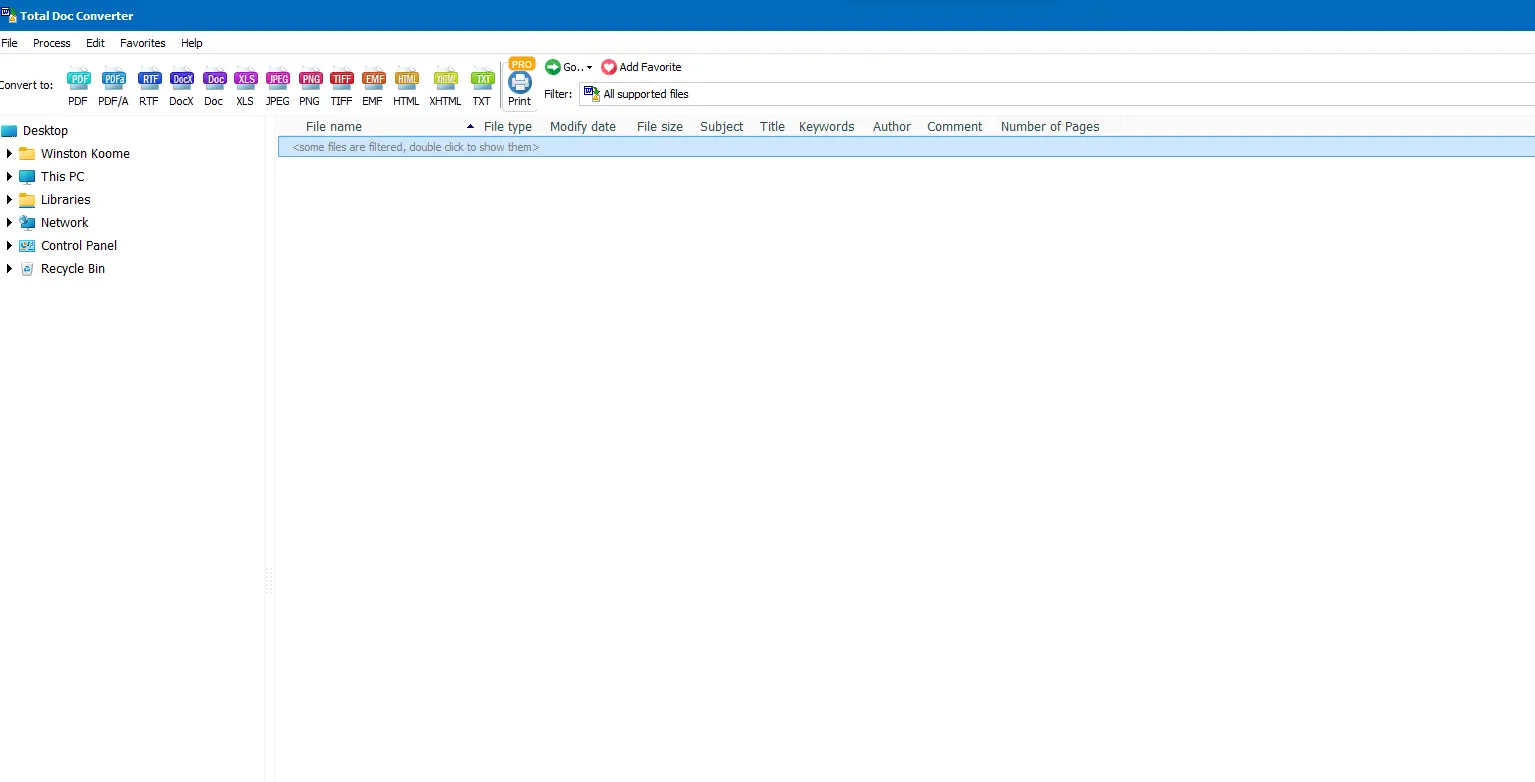
Task: Choose HTML as output format
Action: (x=406, y=84)
